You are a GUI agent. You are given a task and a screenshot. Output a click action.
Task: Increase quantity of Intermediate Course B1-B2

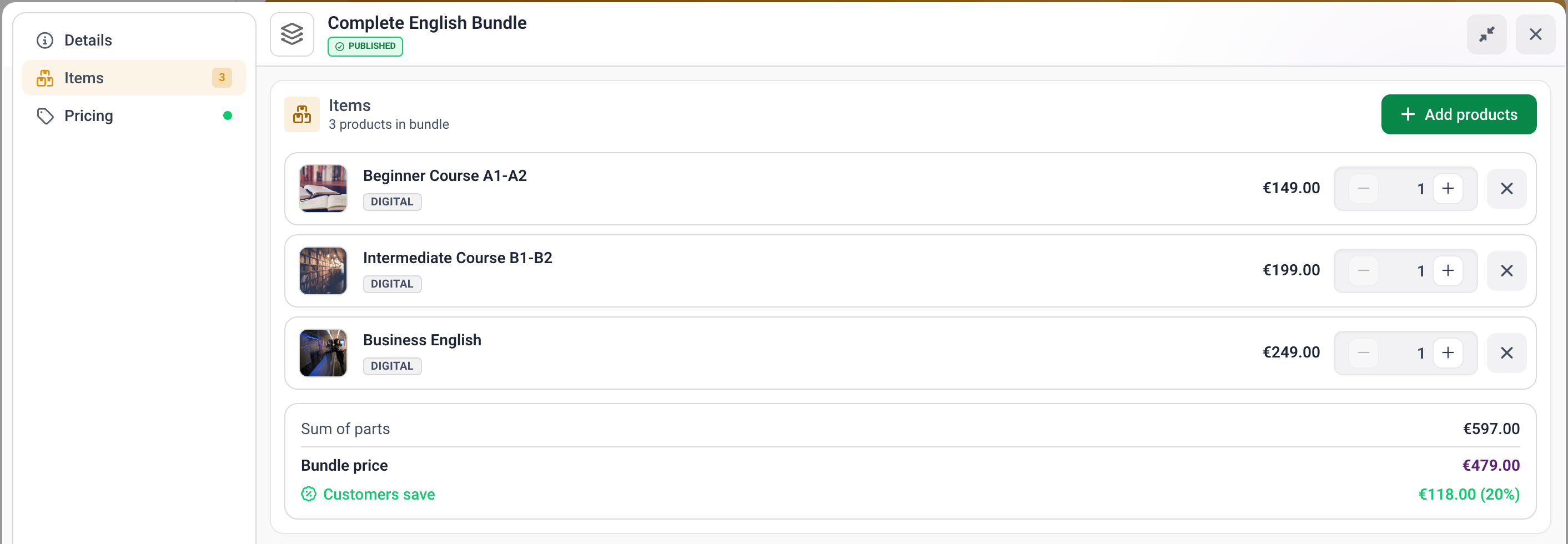[1448, 271]
